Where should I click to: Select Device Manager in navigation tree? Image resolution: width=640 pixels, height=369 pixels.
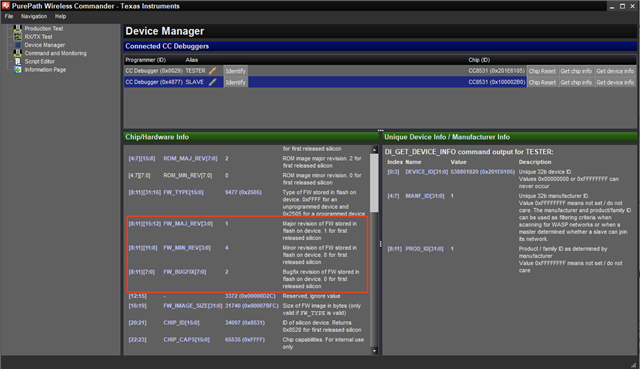(x=44, y=45)
